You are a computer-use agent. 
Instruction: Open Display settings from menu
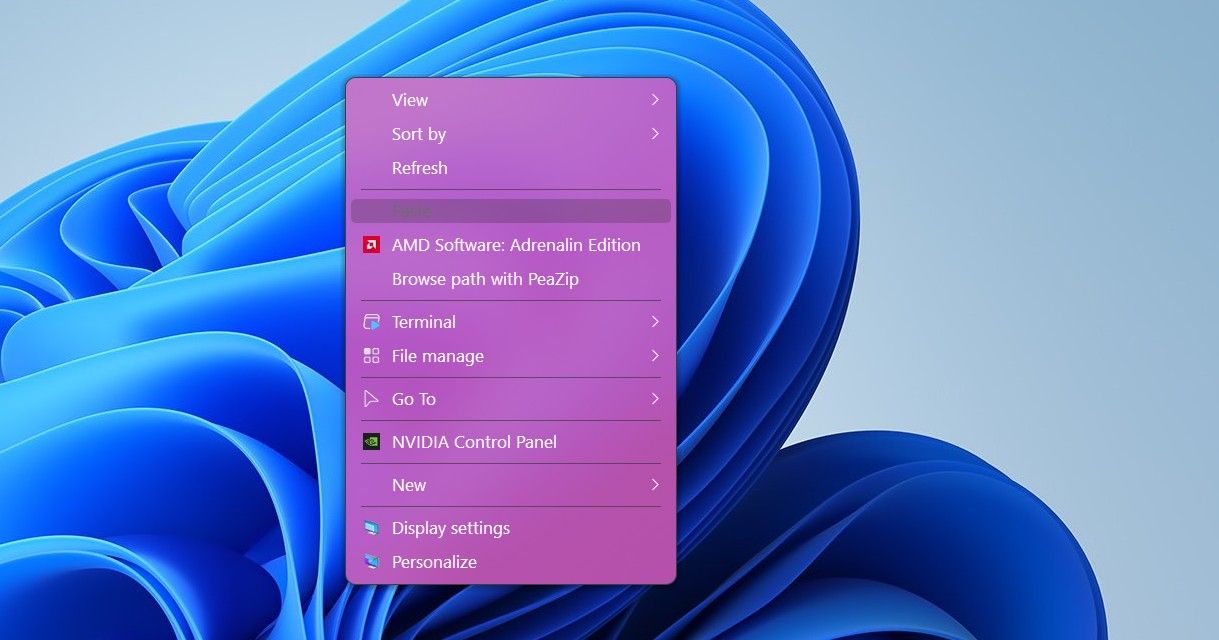(511, 528)
